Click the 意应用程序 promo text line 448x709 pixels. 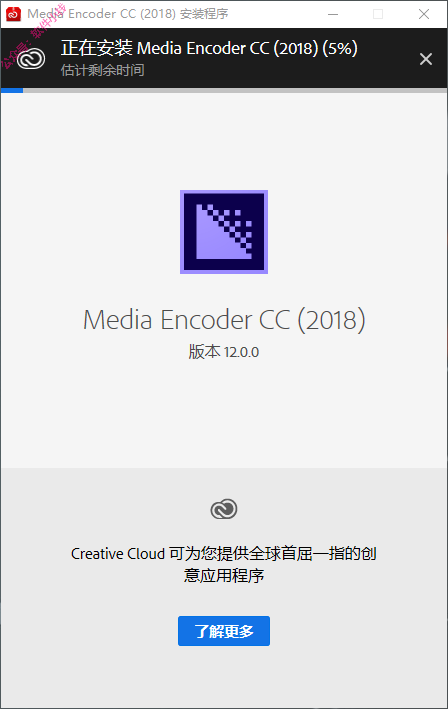coord(224,576)
